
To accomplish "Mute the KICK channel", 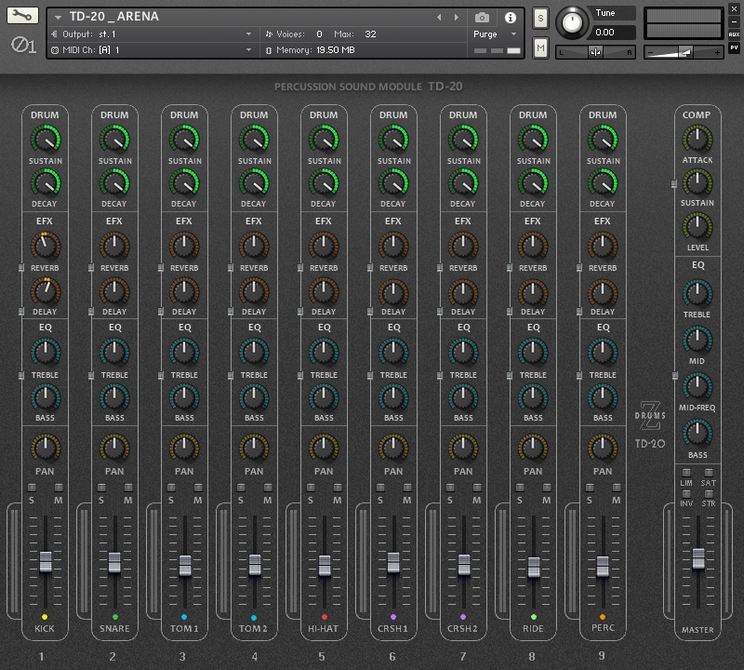I will [59, 488].
